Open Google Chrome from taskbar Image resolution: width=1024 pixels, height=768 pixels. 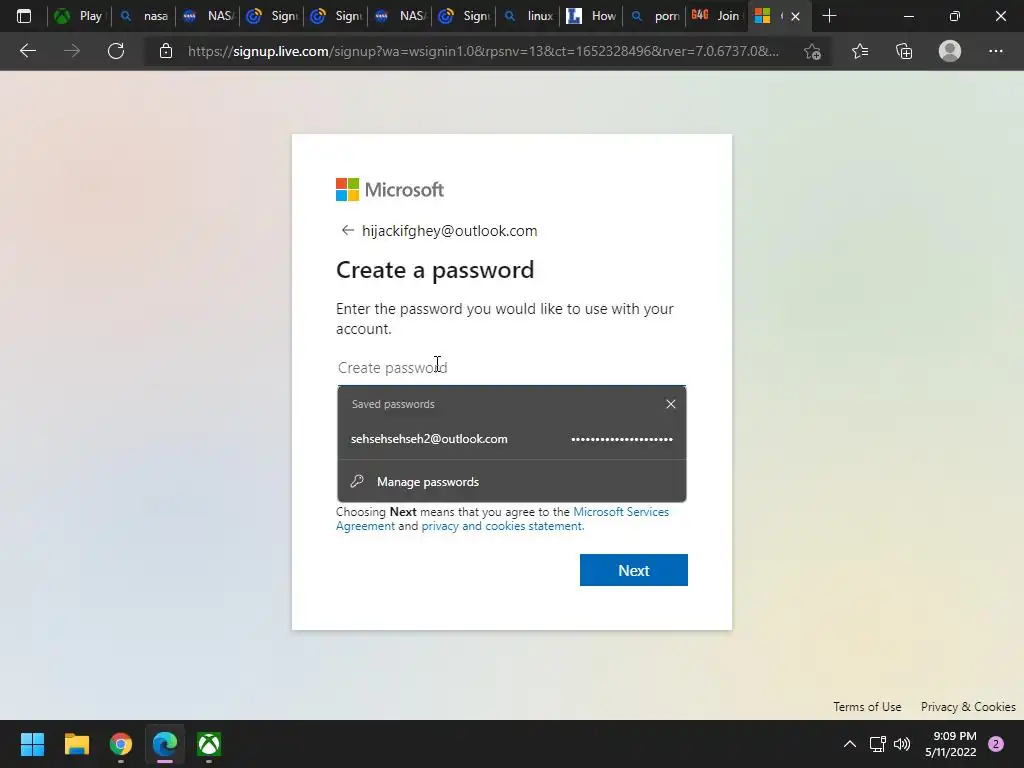(x=121, y=744)
